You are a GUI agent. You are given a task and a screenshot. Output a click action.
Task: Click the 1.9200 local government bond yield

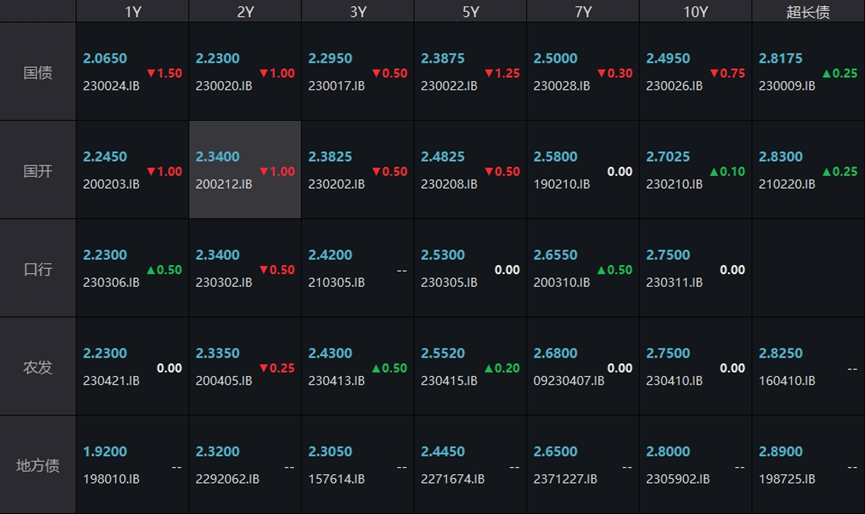click(x=105, y=452)
